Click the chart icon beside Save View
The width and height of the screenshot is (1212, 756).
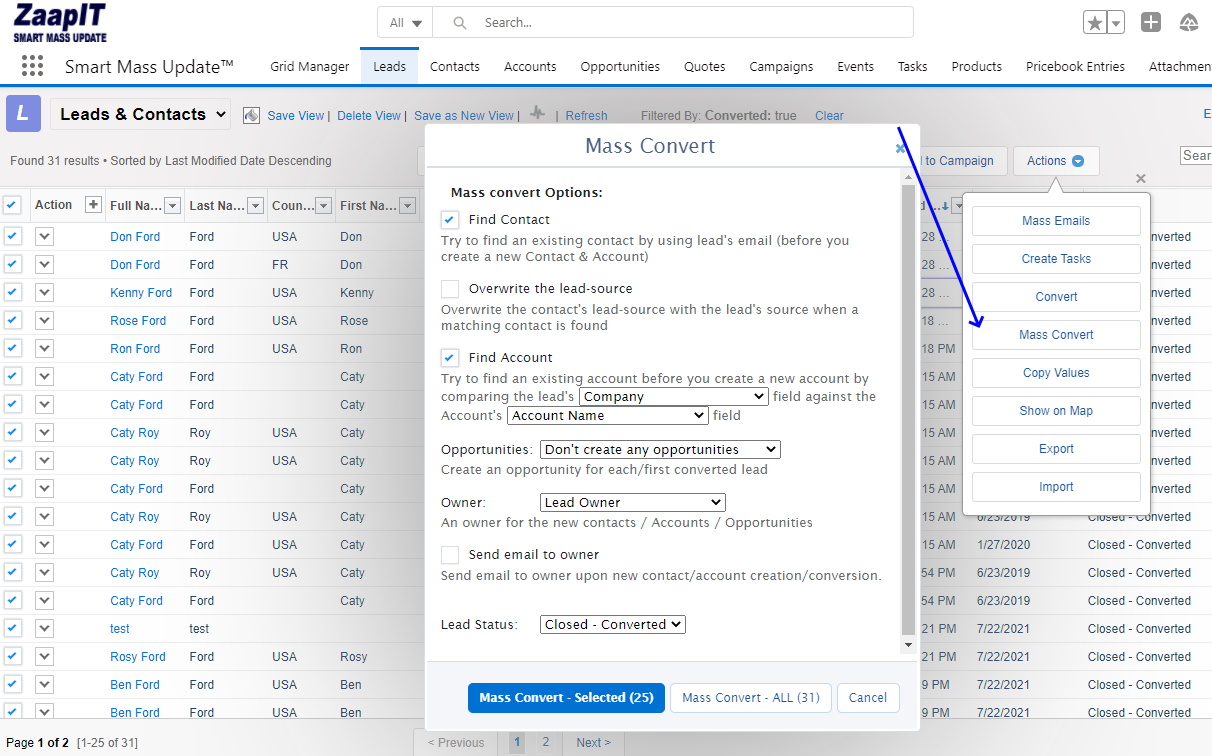click(251, 115)
